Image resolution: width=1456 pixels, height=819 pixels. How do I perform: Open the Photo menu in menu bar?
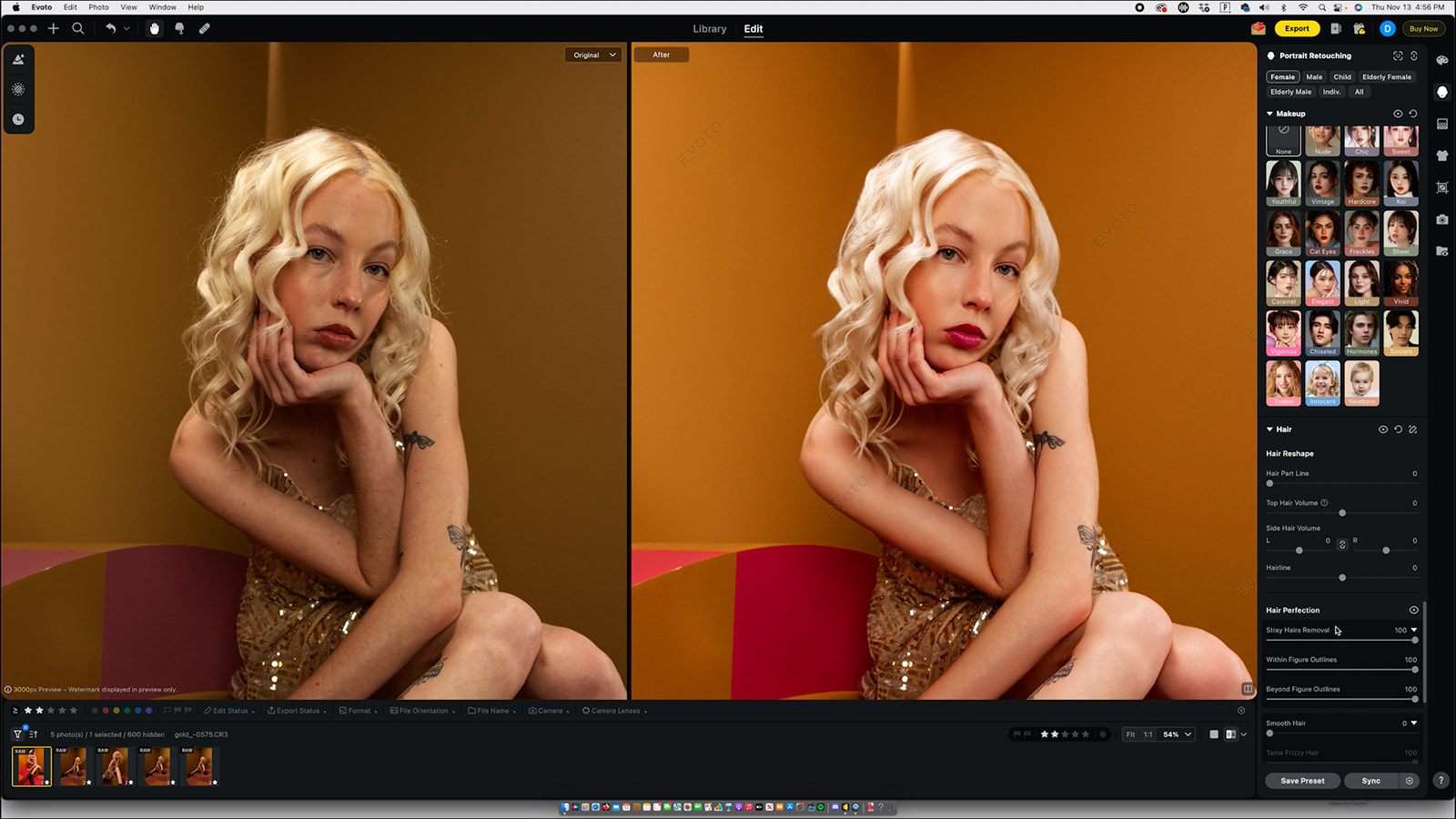98,7
